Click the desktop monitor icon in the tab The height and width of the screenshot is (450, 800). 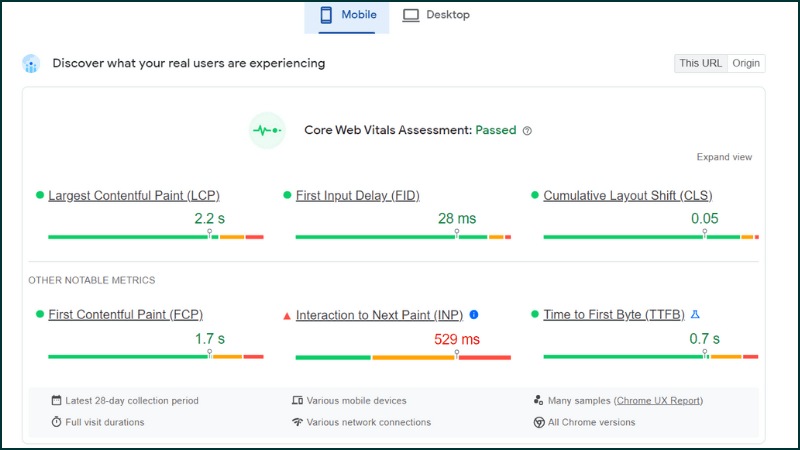[411, 15]
